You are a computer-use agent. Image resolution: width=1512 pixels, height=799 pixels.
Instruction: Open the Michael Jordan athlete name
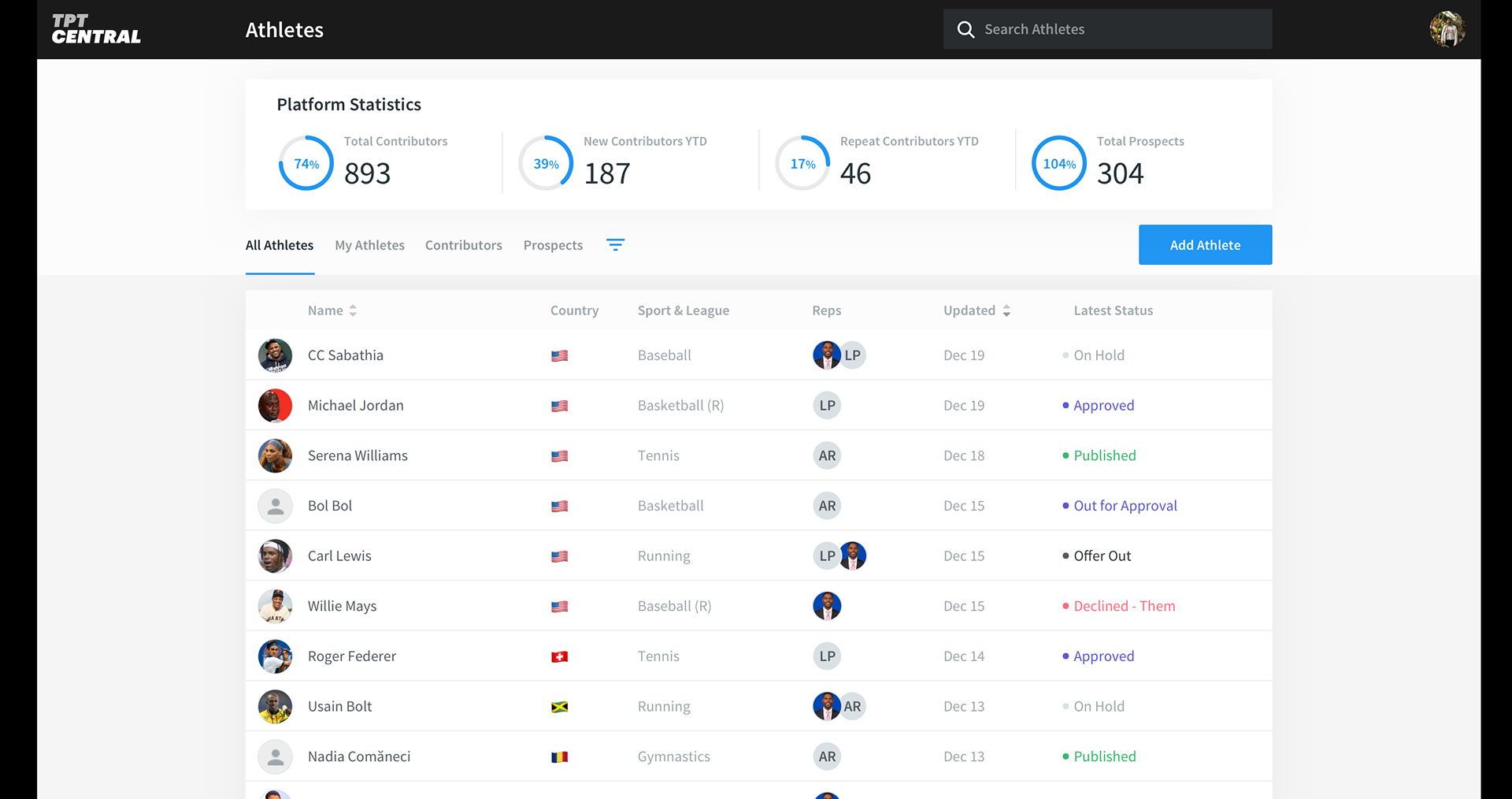tap(356, 406)
